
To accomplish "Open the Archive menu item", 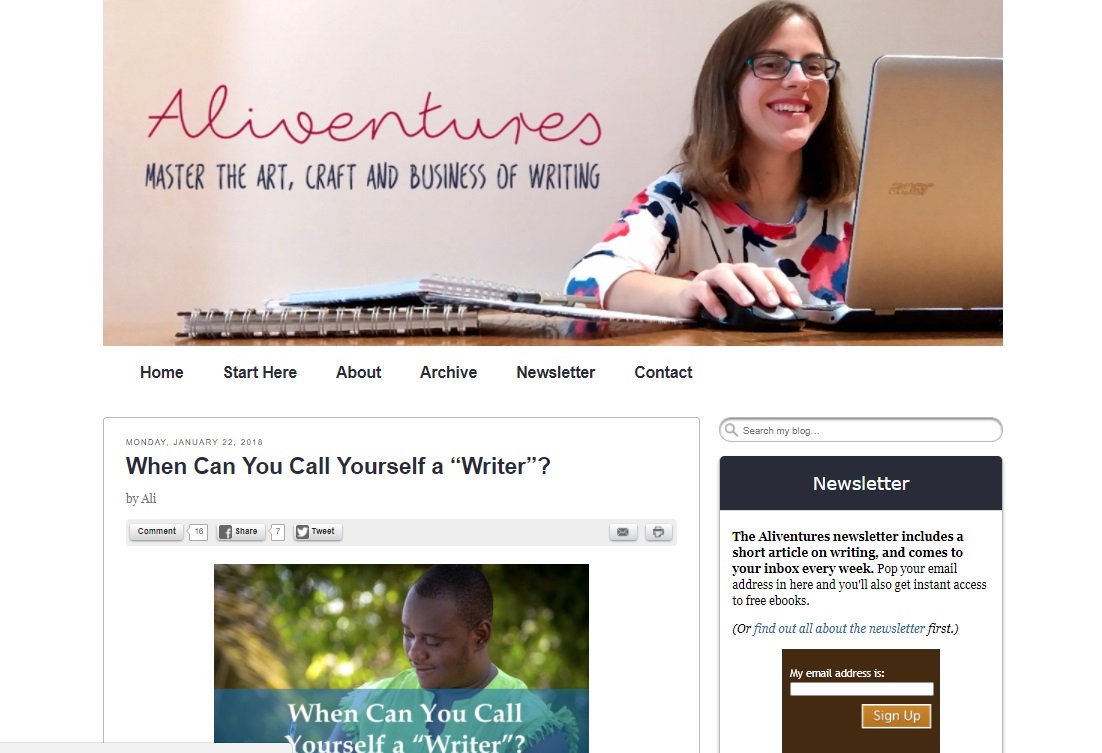I will coord(448,373).
